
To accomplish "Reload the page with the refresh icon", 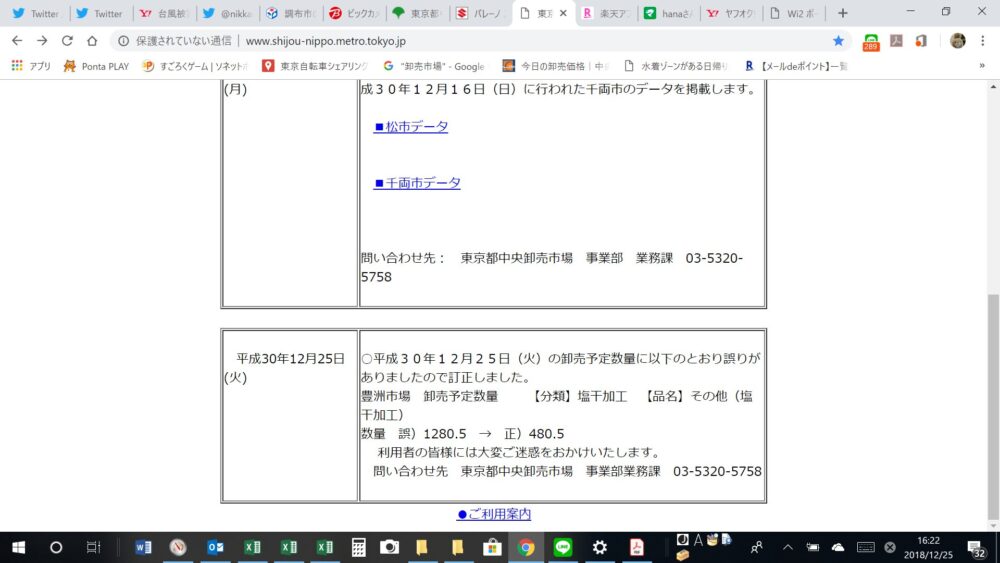I will click(67, 41).
